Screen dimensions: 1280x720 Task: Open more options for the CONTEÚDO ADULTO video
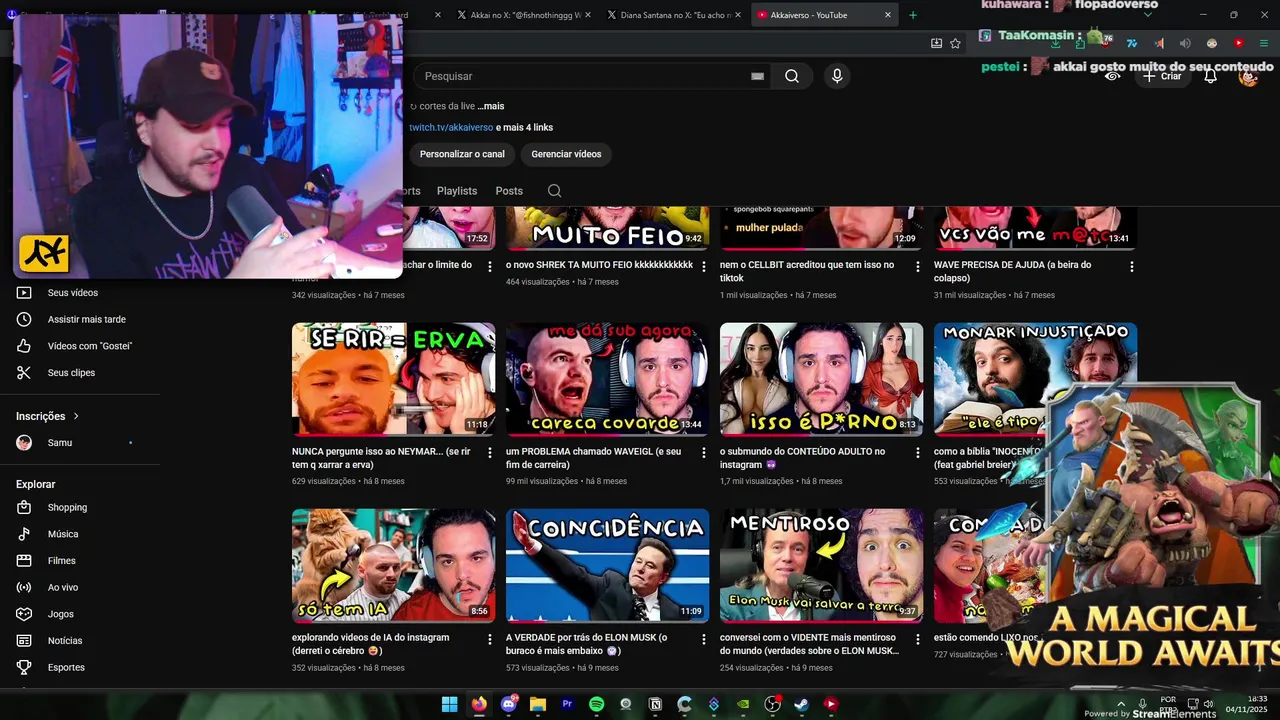coord(918,453)
